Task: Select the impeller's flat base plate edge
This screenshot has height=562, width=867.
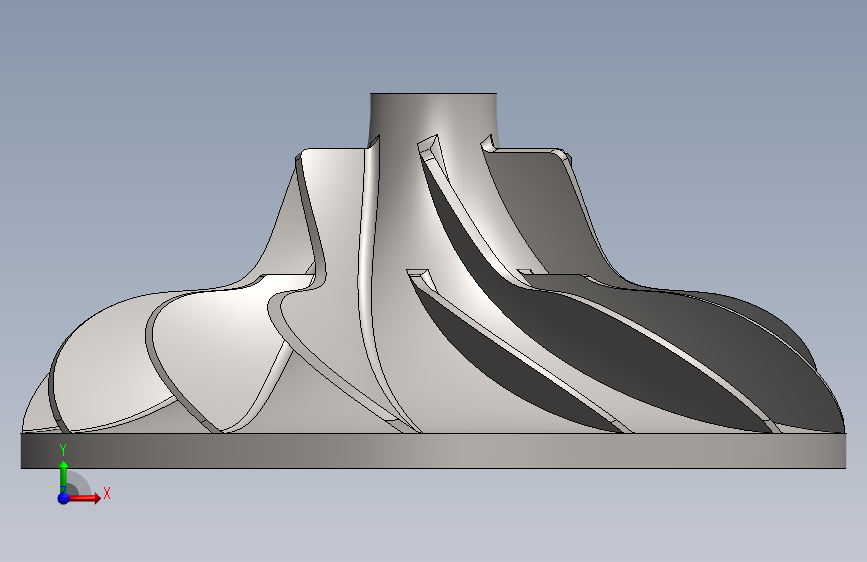Action: point(434,451)
